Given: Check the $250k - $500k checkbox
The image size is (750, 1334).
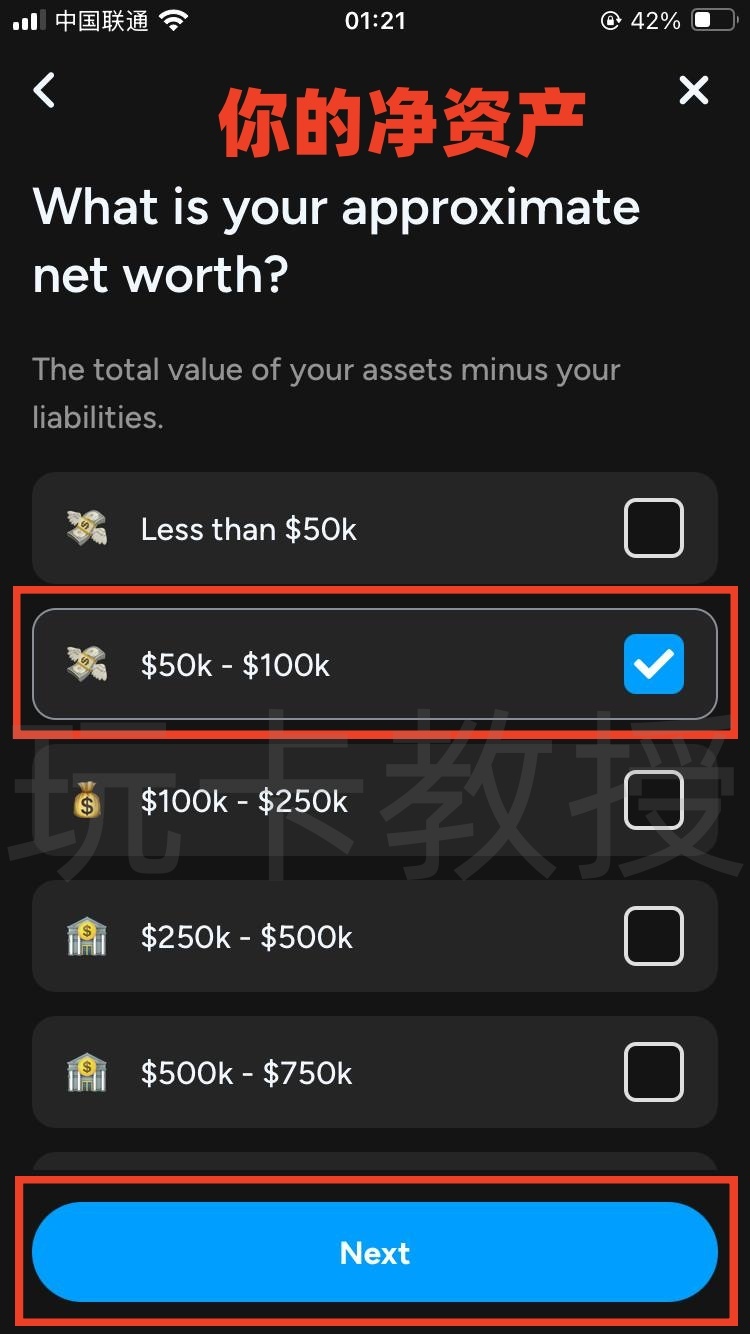Looking at the screenshot, I should point(653,937).
